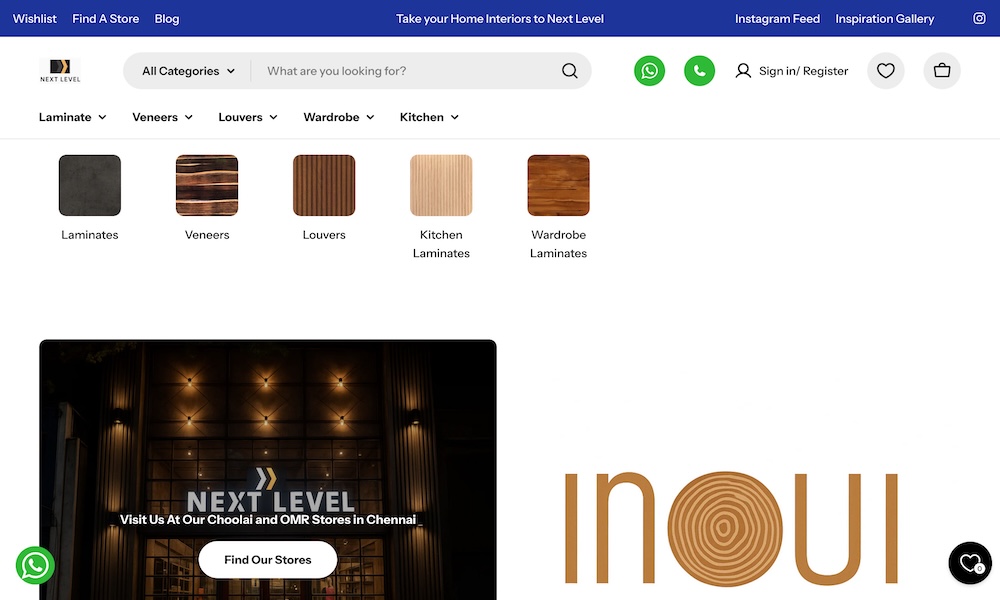Open floating wishlist heart button

coord(969,563)
